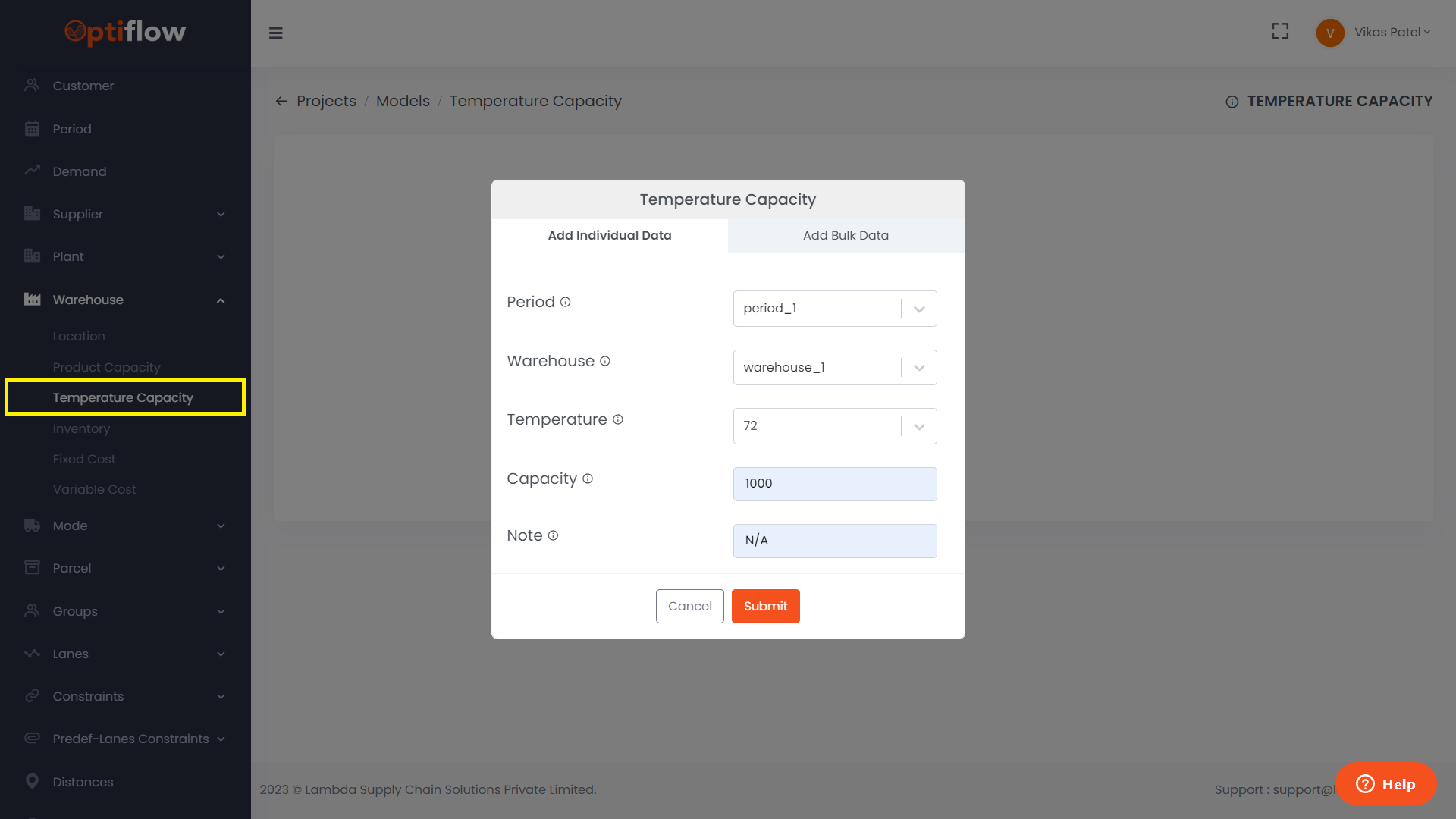Toggle fullscreen mode icon
This screenshot has height=819, width=1456.
(1280, 31)
